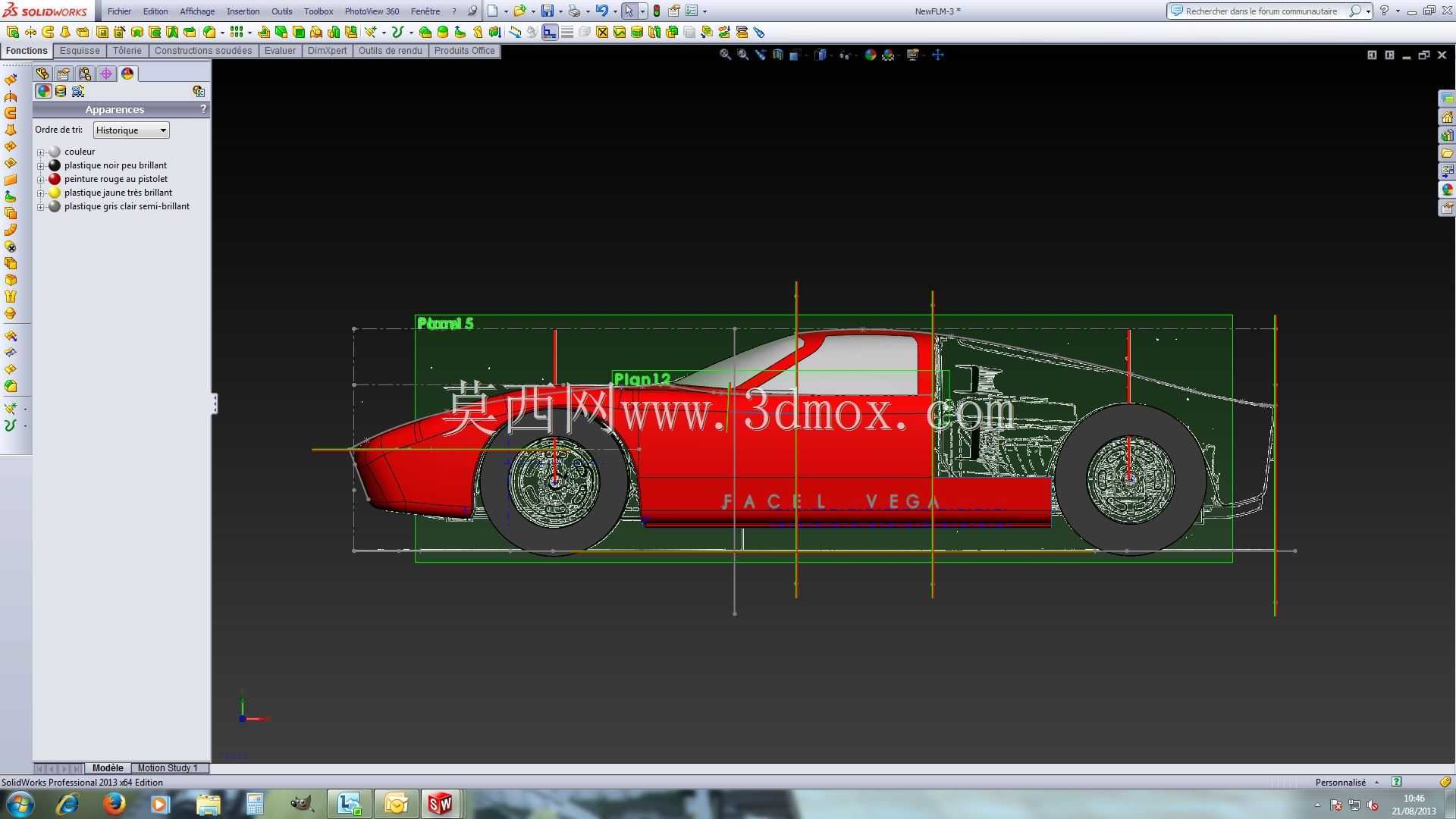Click the Personnalisé status bar button
This screenshot has height=819, width=1456.
(1341, 783)
